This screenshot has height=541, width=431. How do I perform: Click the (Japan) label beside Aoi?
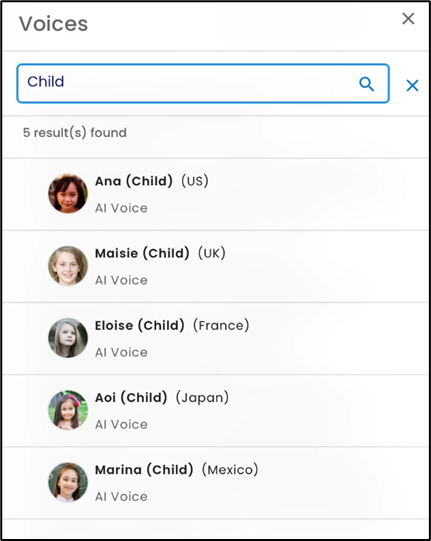tap(202, 397)
